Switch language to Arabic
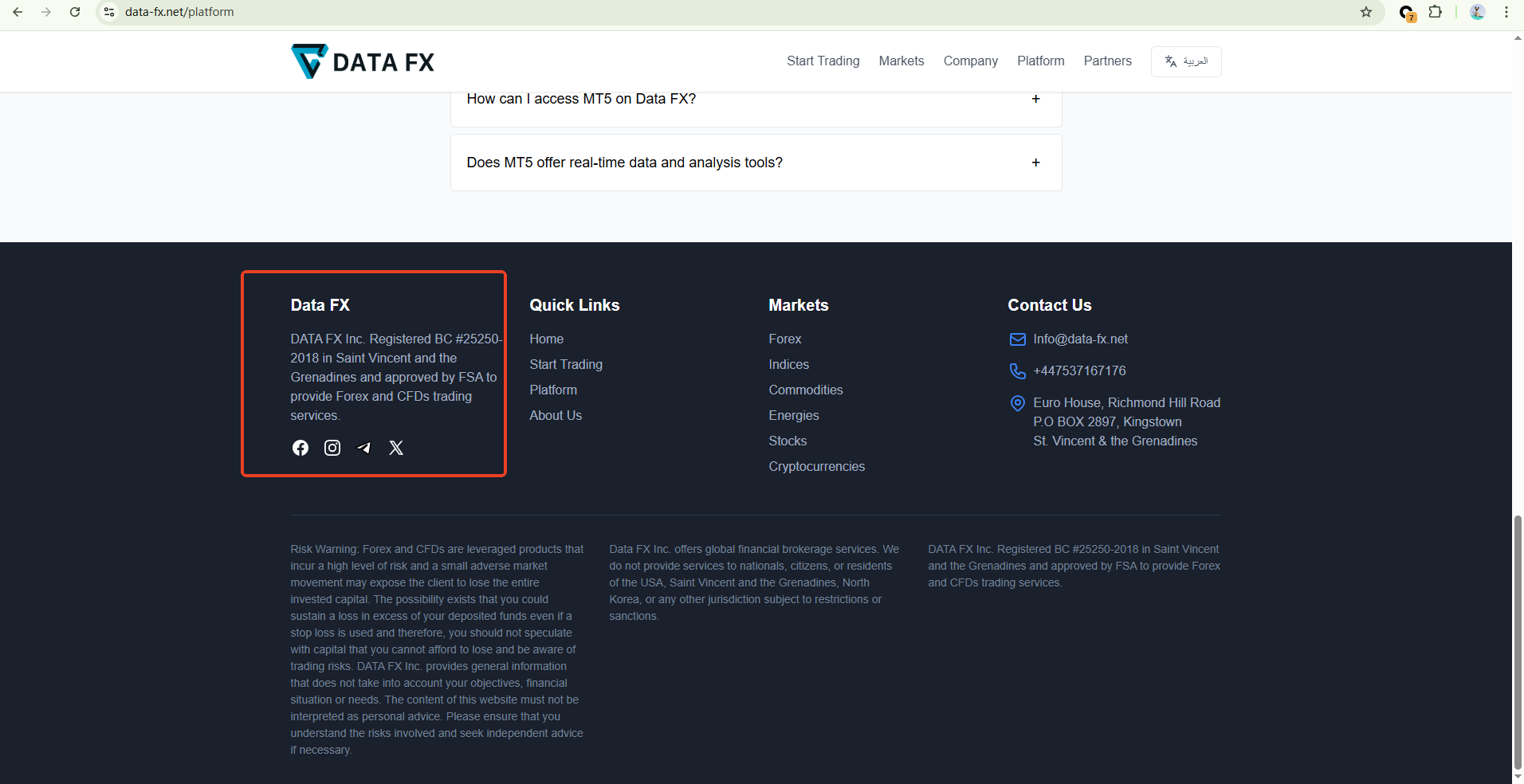The image size is (1524, 784). (1186, 61)
